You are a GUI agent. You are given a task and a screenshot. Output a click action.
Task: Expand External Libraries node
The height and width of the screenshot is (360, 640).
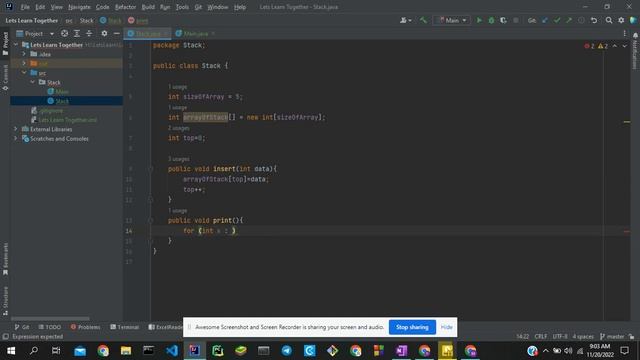[x=16, y=129]
